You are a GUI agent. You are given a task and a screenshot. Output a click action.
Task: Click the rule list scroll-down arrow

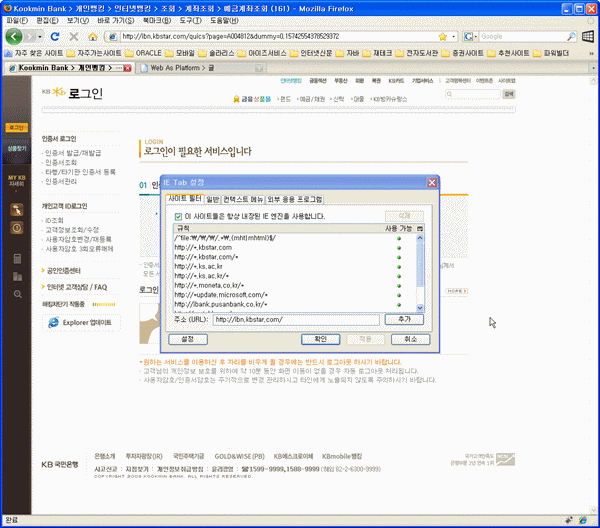420,308
